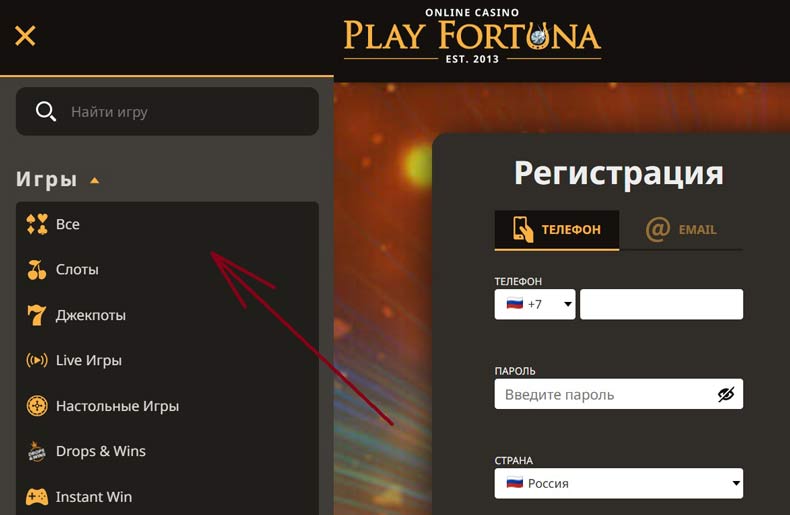This screenshot has height=515, width=790.
Task: Click the cherry icon for Слоты
Action: click(x=37, y=269)
